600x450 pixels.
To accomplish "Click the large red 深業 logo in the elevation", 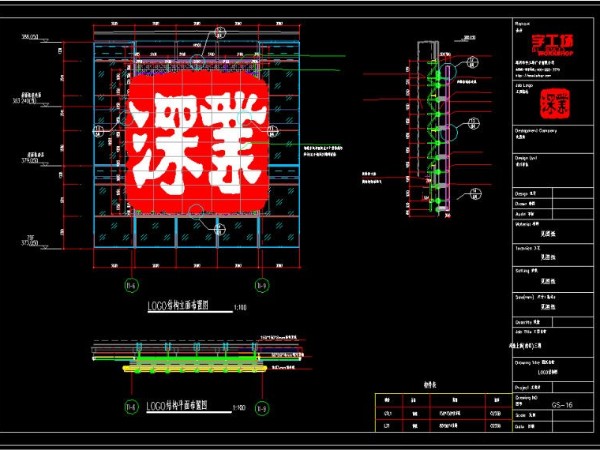I will click(x=198, y=142).
